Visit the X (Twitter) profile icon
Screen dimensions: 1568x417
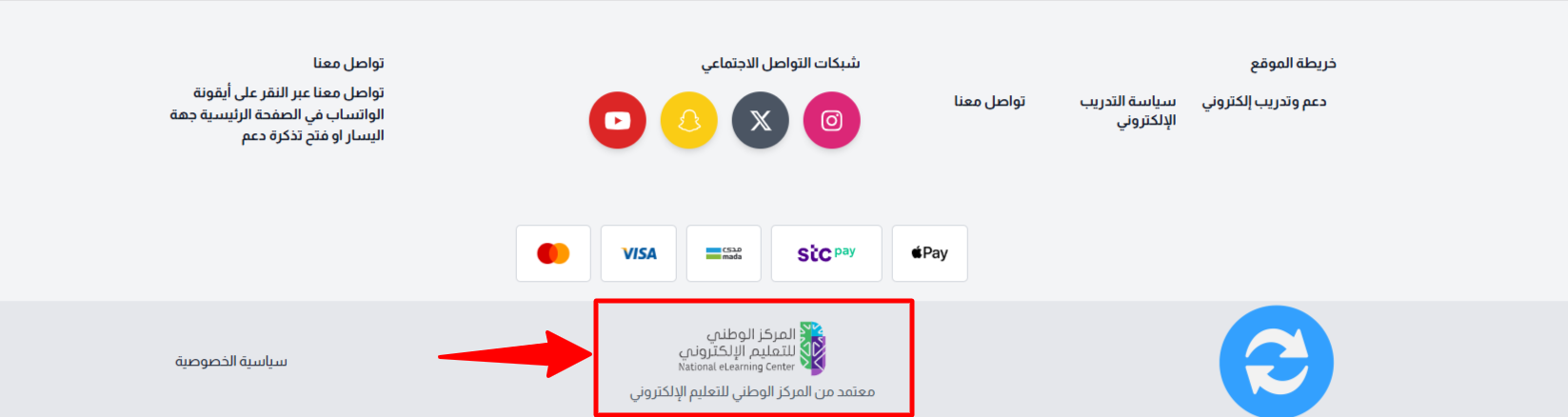pos(761,121)
